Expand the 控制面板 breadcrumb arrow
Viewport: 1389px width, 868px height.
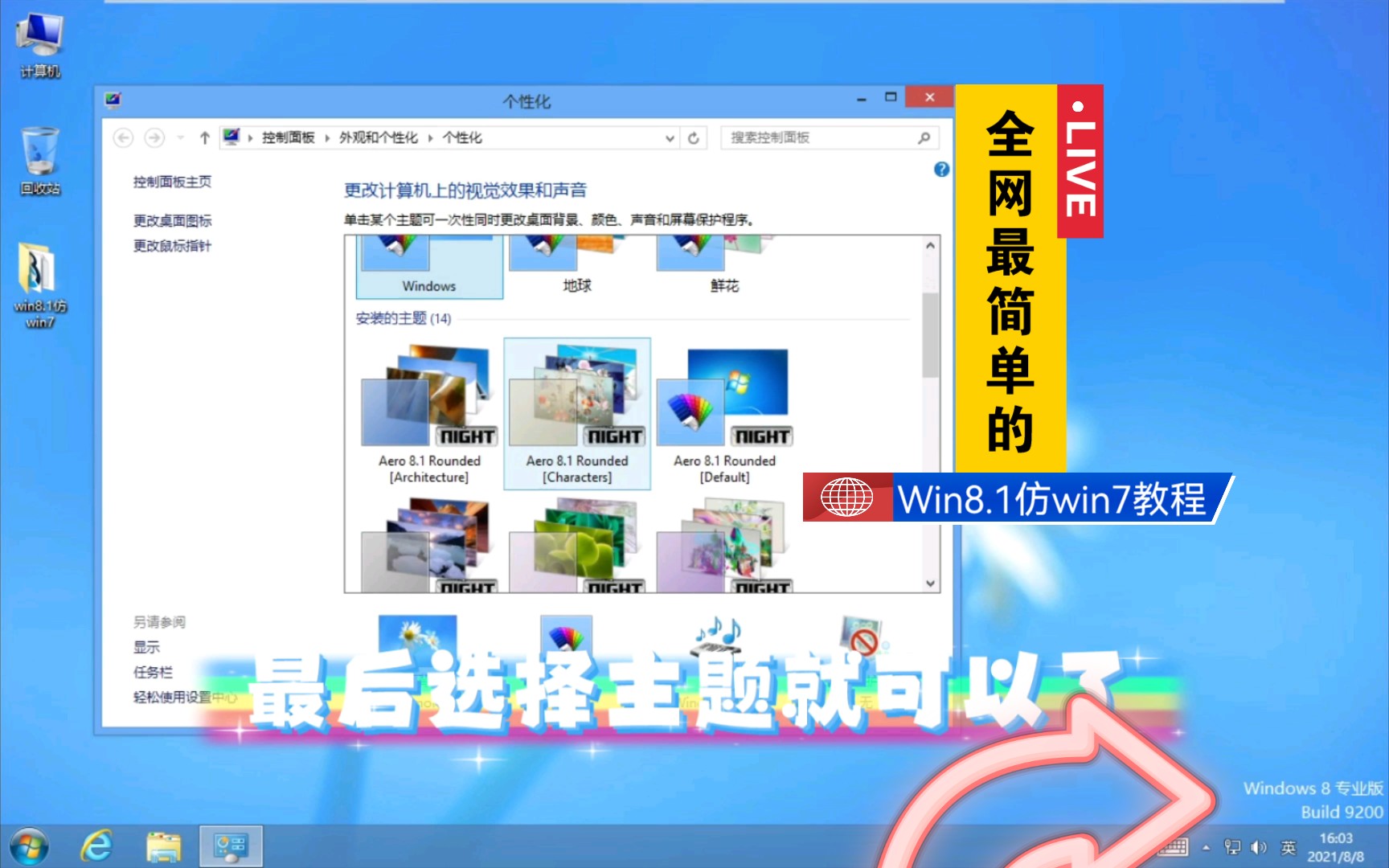click(x=327, y=138)
